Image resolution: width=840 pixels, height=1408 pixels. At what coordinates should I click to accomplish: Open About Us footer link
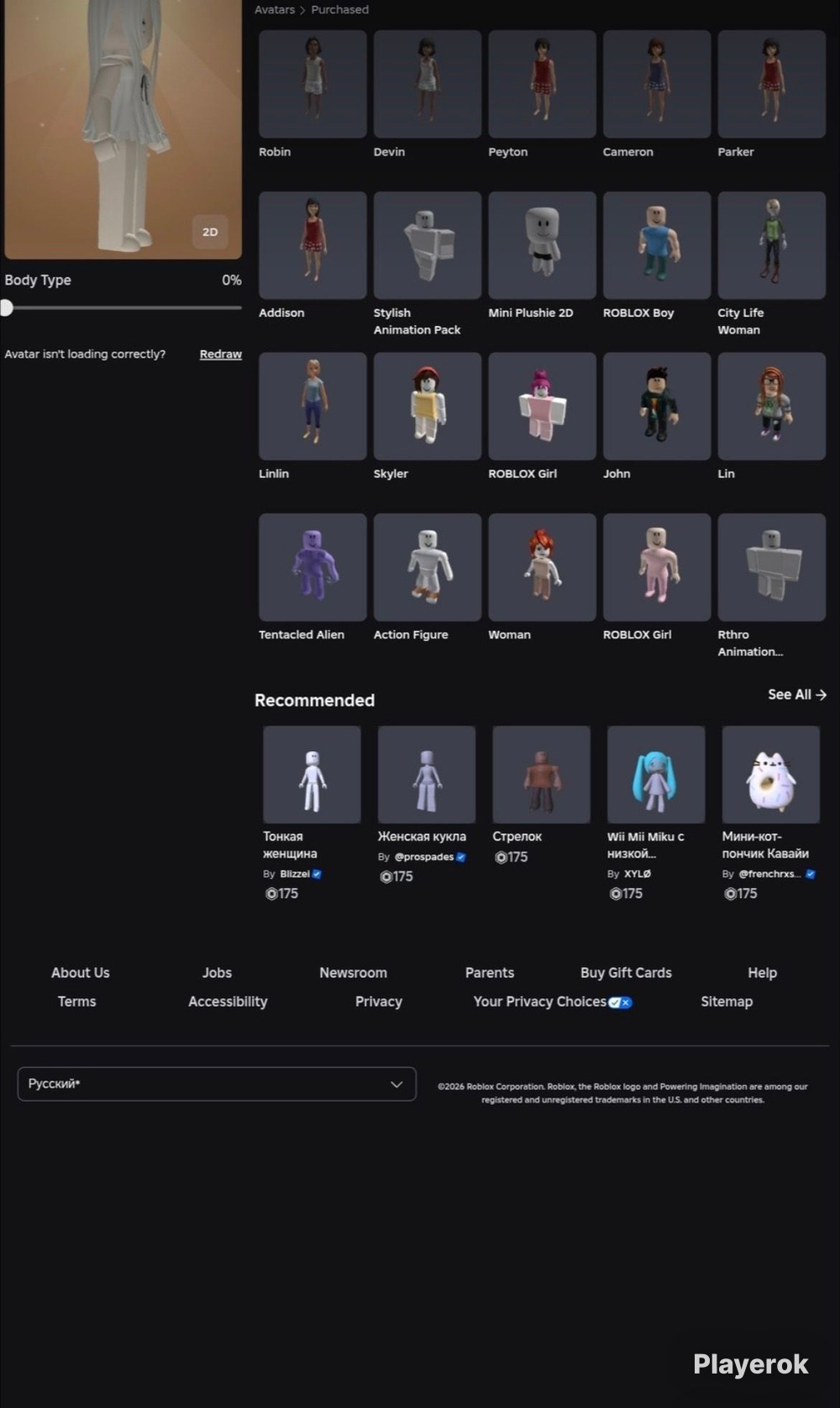(x=81, y=973)
